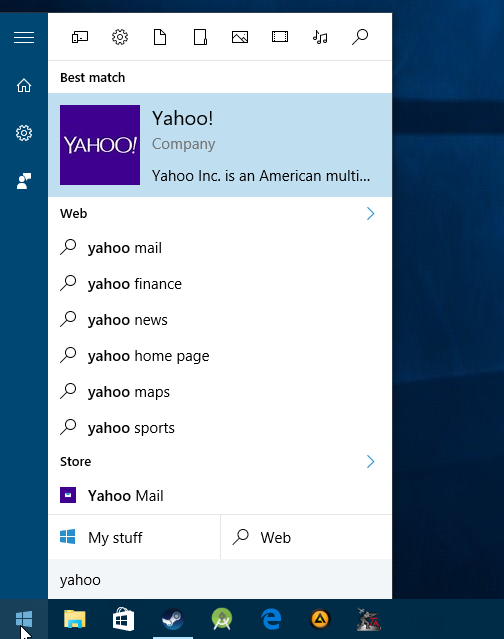Screen dimensions: 504x639
Task: Select the 'yahoo news' suggestion
Action: (220, 320)
